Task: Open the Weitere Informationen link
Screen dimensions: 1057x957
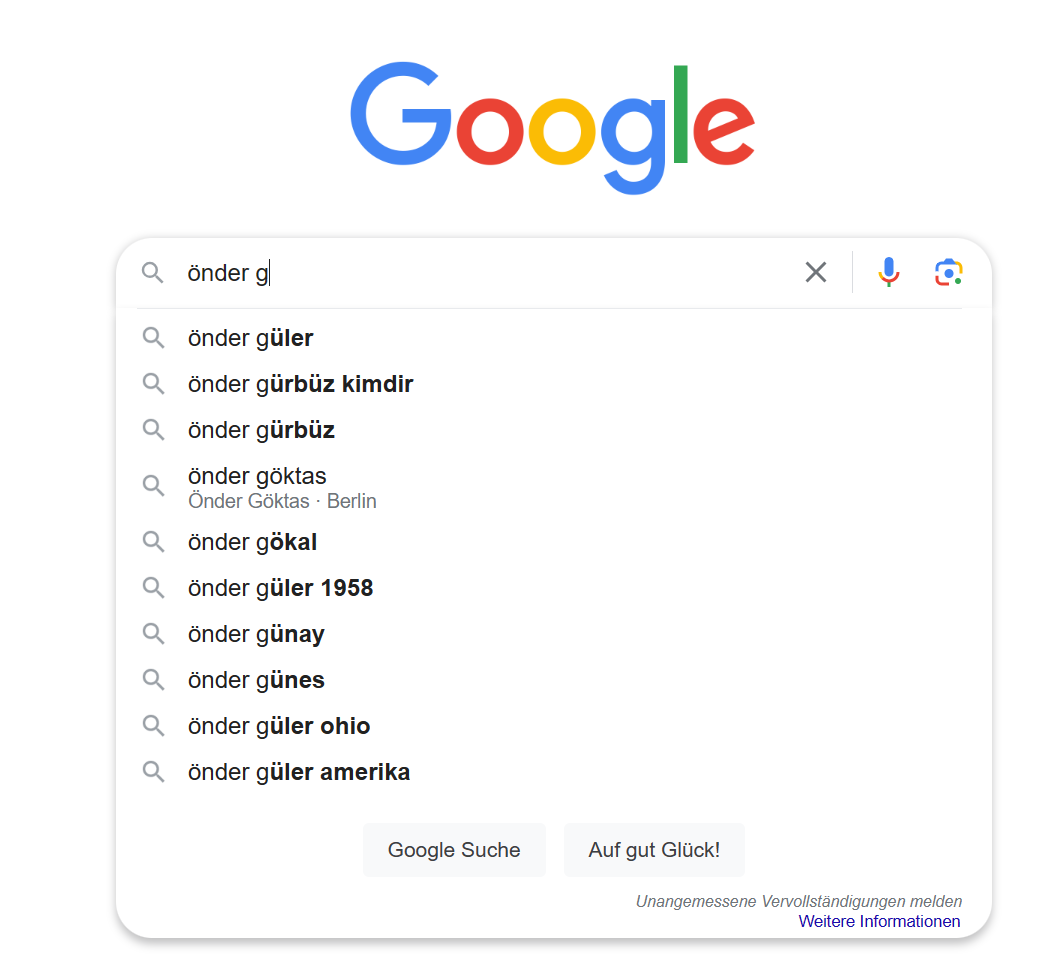Action: pyautogui.click(x=879, y=921)
